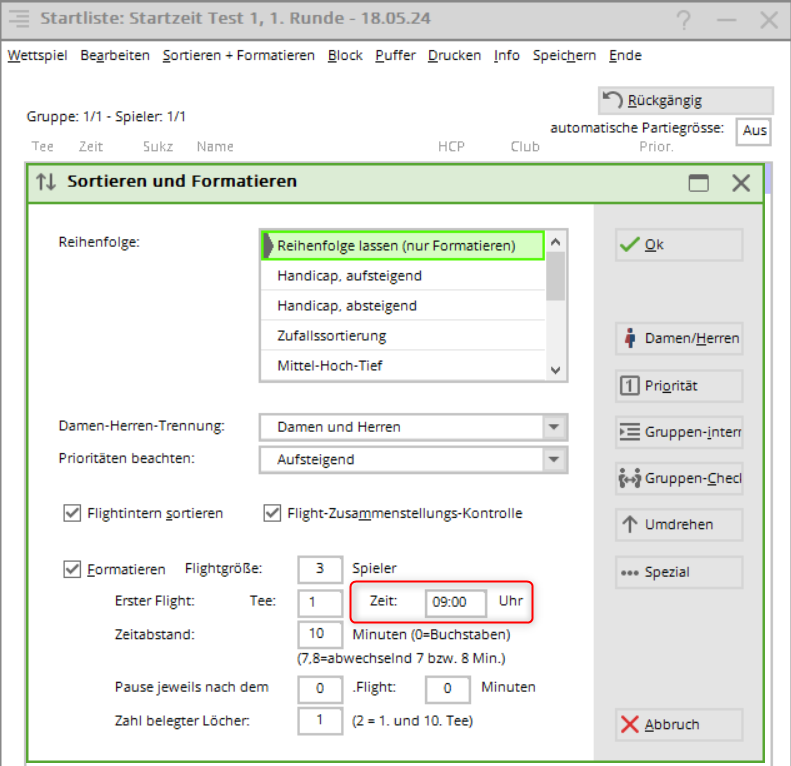The image size is (791, 766).
Task: Disable the Formatieren checkbox
Action: [x=72, y=569]
